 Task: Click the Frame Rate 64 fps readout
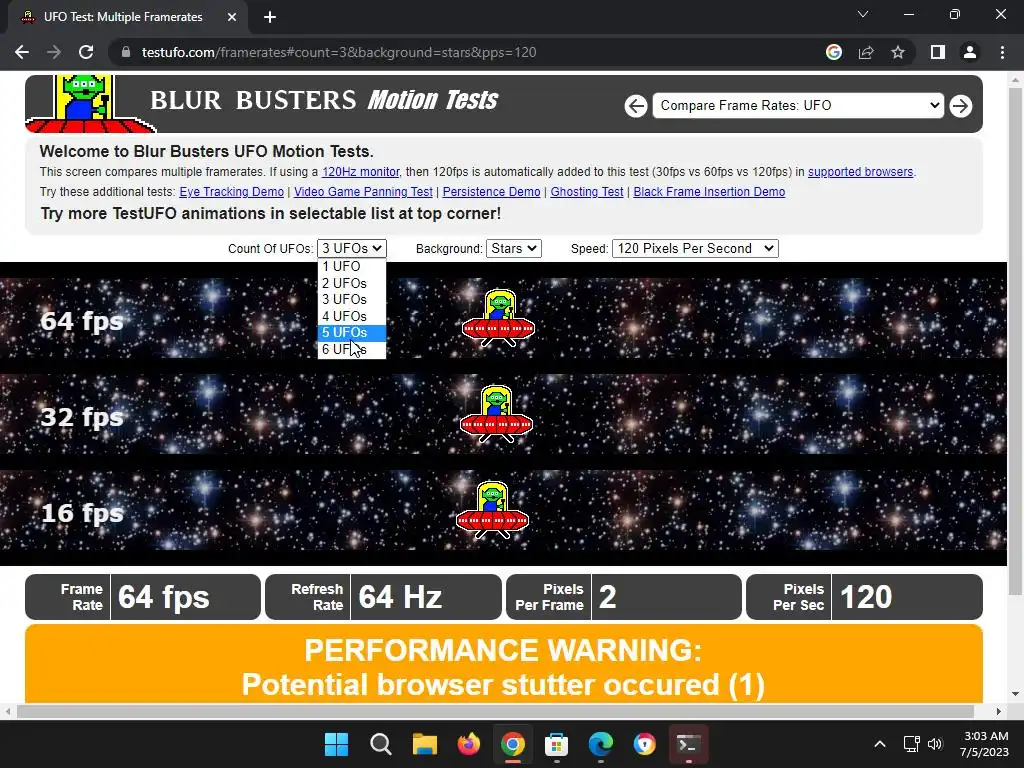[143, 597]
